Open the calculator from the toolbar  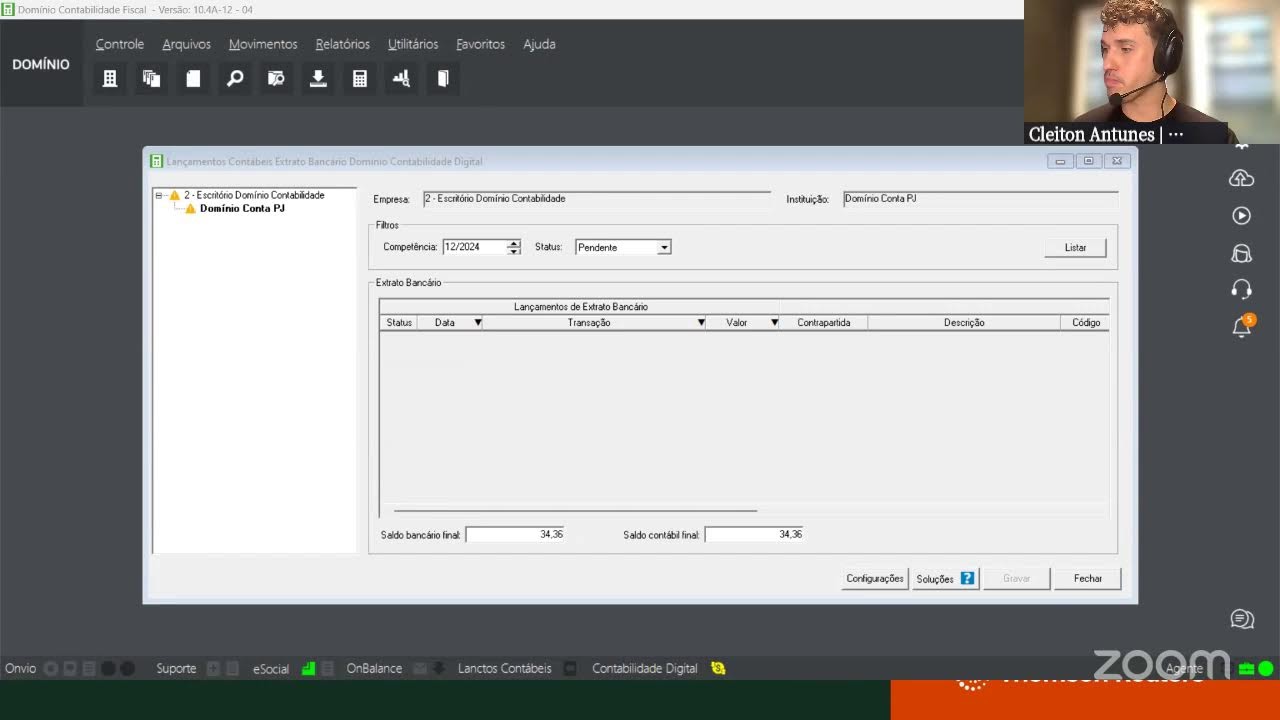click(x=360, y=78)
